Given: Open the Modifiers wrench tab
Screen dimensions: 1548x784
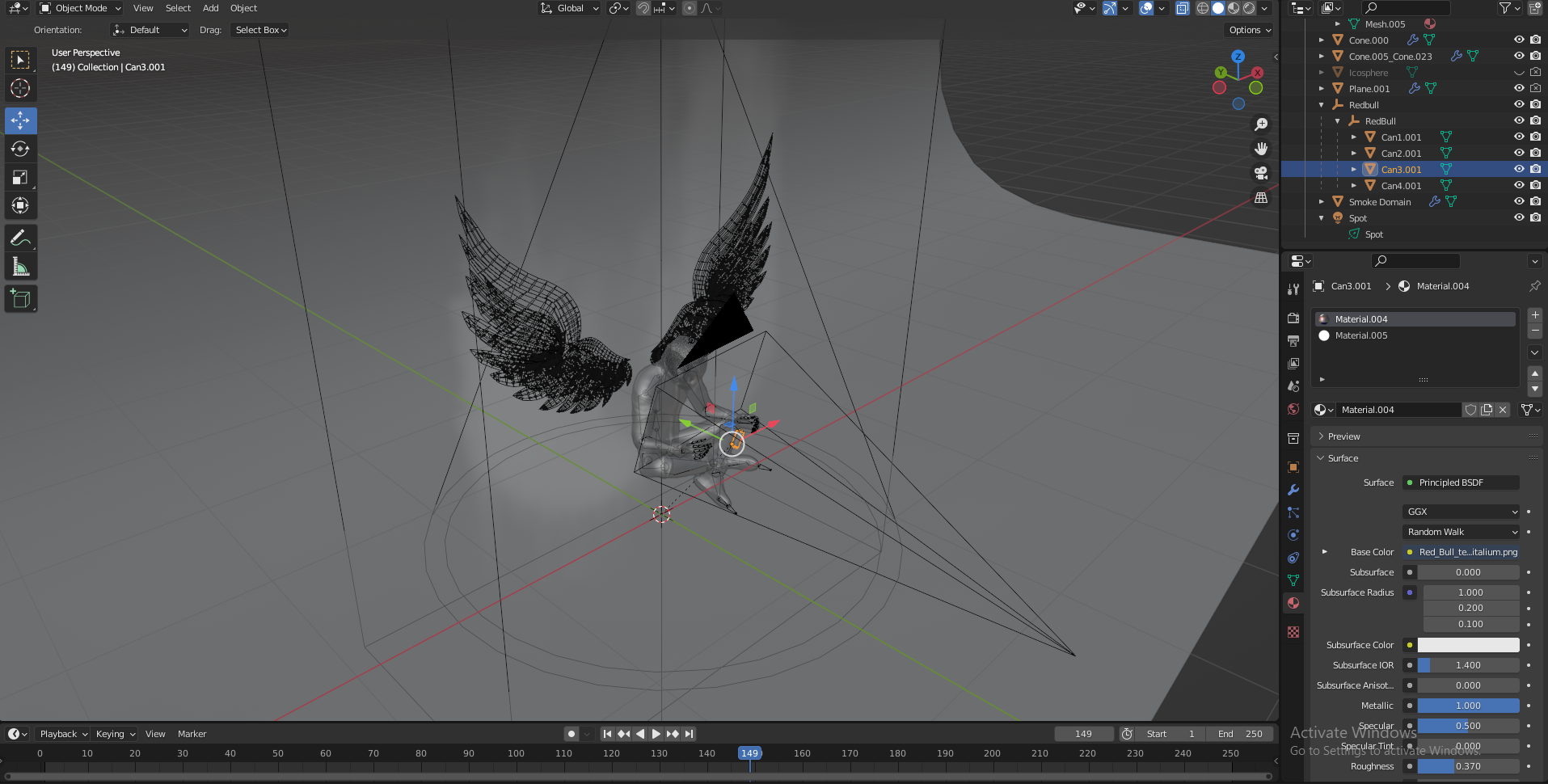Looking at the screenshot, I should [1293, 490].
